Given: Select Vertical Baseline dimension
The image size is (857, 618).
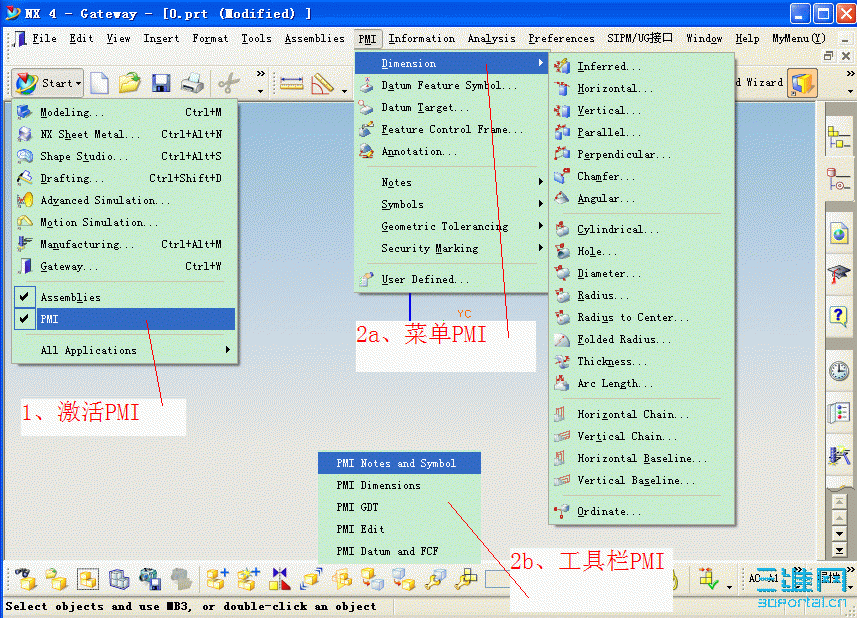Looking at the screenshot, I should coord(642,480).
